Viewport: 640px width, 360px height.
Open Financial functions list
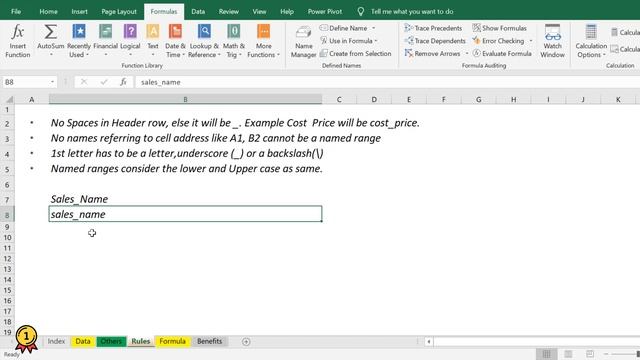tap(105, 41)
